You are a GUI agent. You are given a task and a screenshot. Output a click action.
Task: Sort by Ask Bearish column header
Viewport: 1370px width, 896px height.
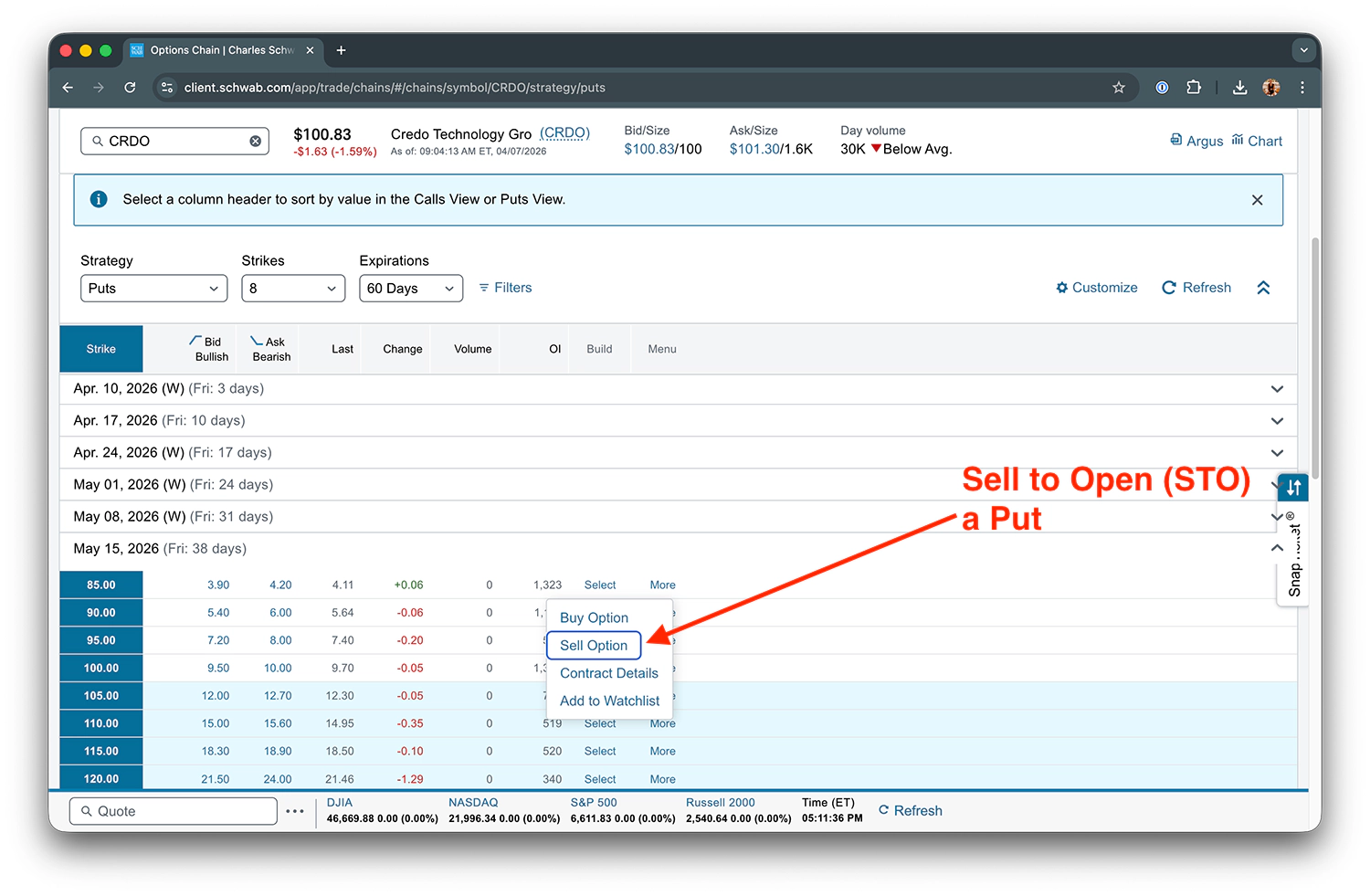pos(271,349)
